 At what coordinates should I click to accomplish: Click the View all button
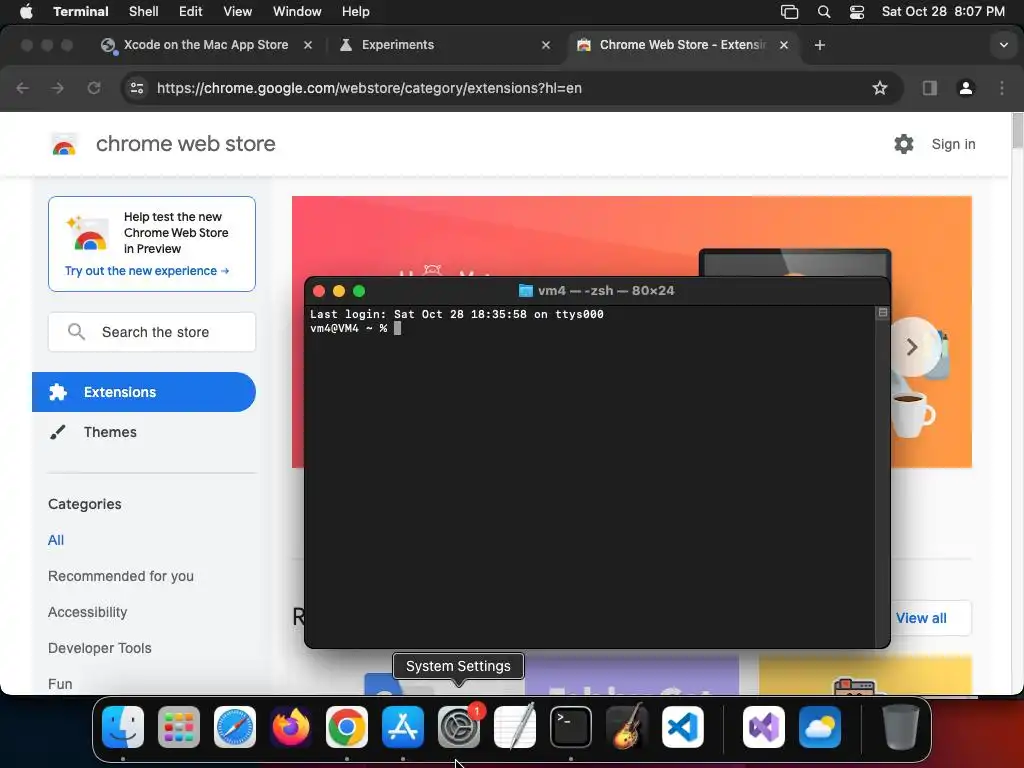[921, 618]
